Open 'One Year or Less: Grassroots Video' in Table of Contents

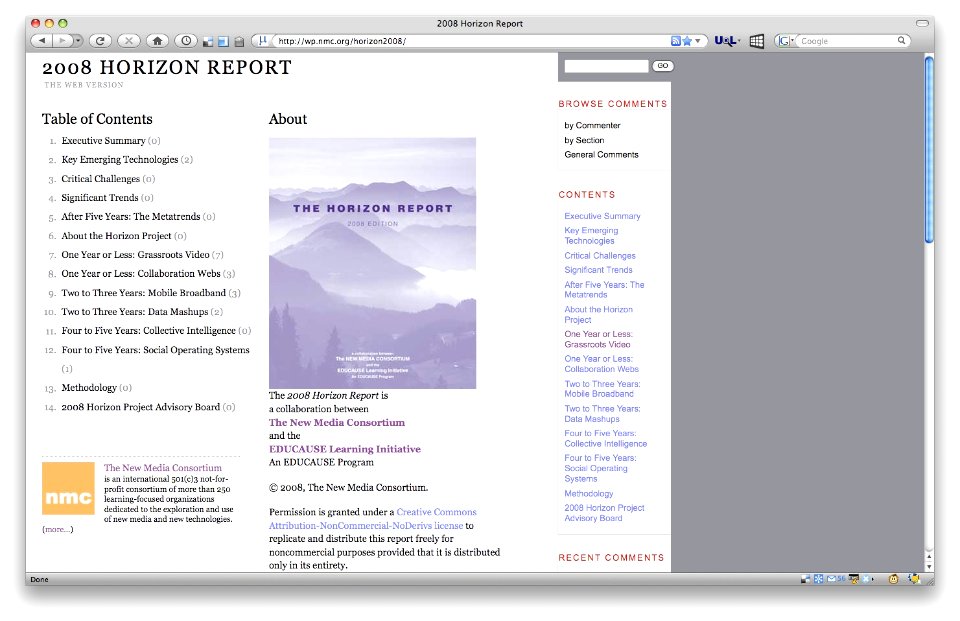[x=135, y=255]
